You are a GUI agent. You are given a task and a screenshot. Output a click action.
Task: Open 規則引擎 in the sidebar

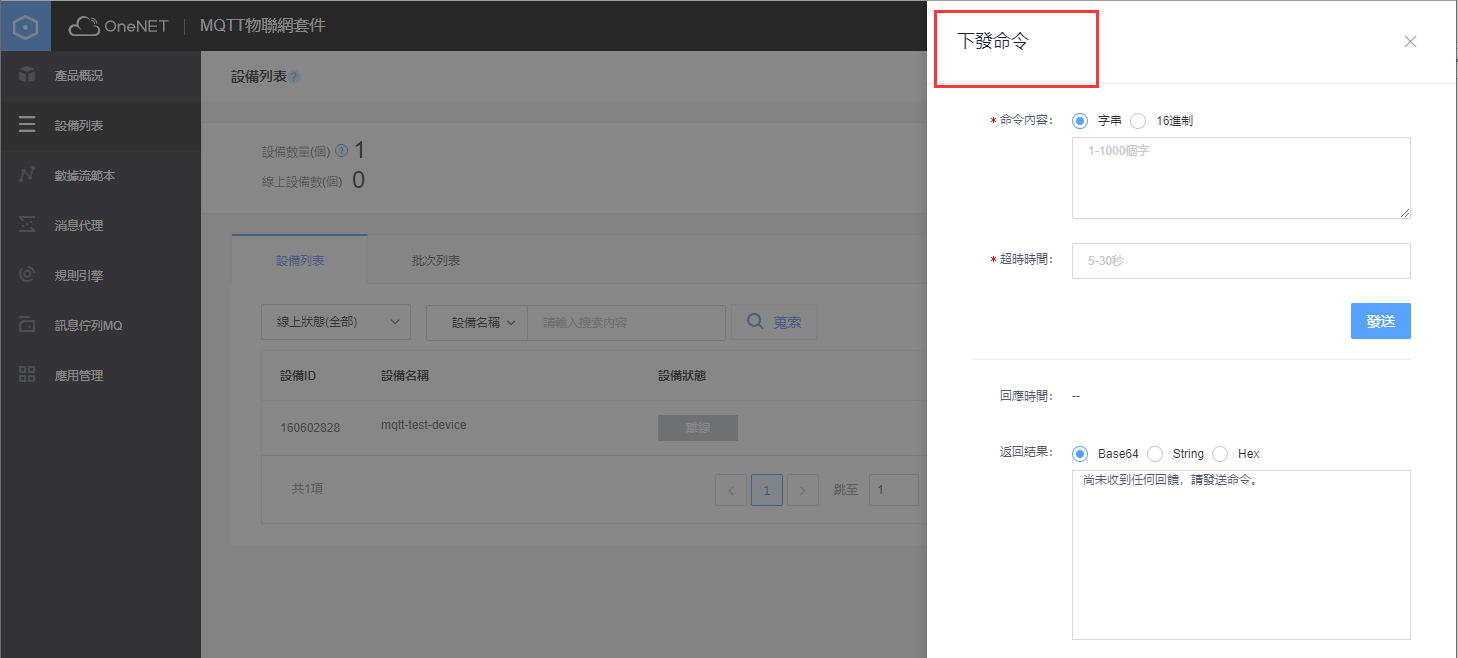100,275
